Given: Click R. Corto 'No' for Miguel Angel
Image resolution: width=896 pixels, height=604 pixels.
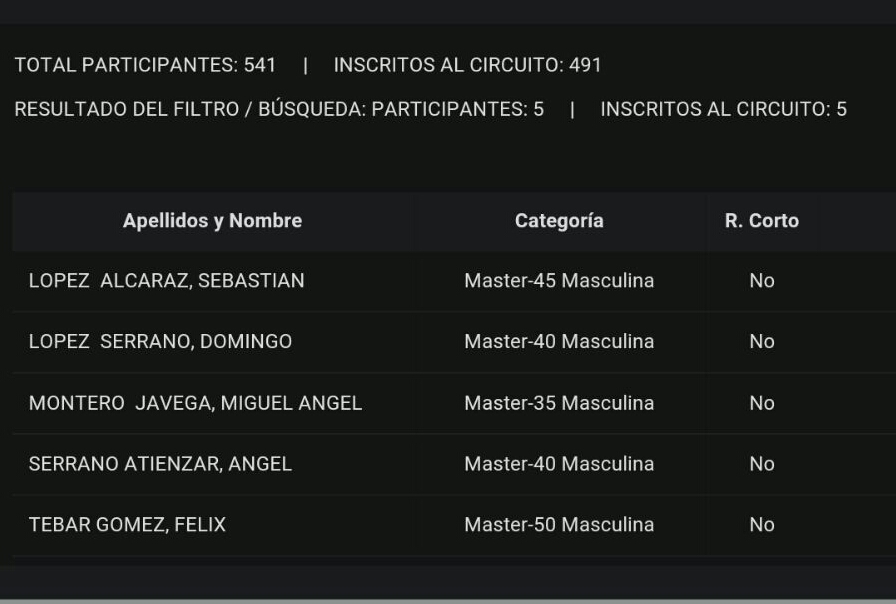Looking at the screenshot, I should (x=762, y=403).
